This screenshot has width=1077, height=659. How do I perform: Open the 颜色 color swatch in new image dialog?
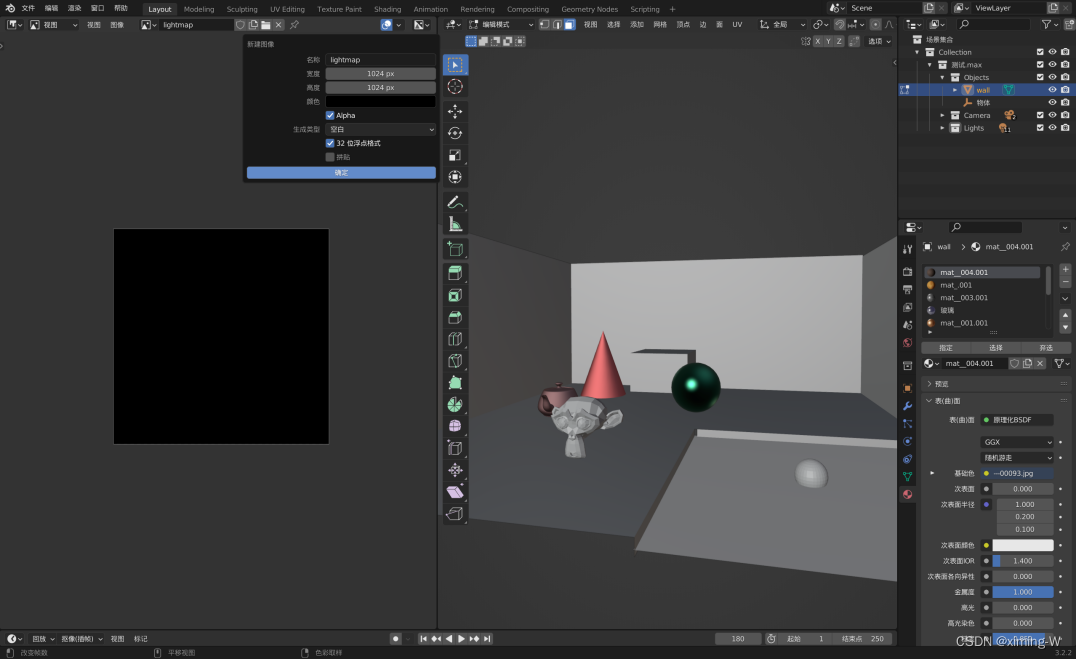coord(380,101)
